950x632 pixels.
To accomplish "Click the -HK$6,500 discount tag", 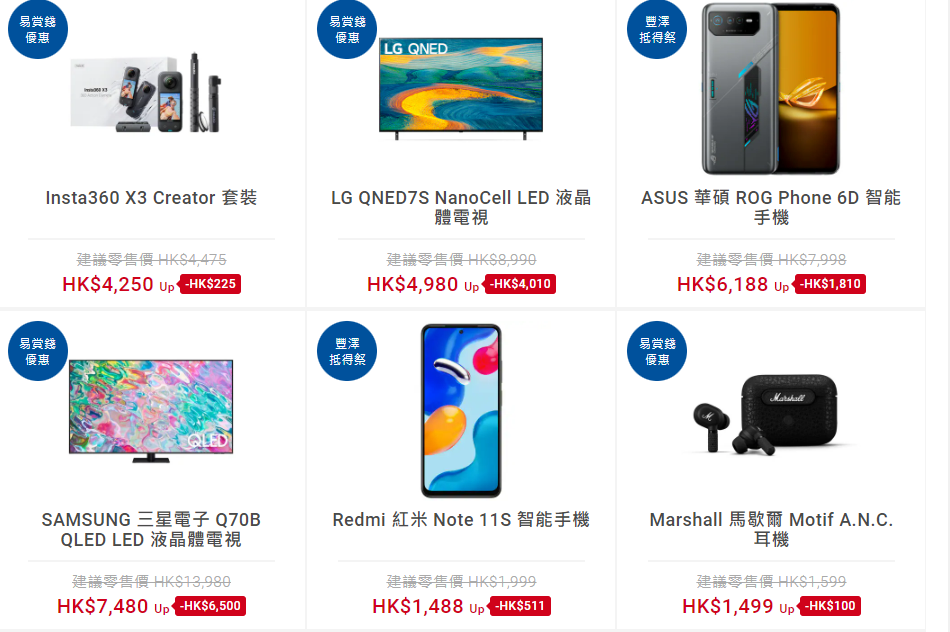I will (x=210, y=605).
